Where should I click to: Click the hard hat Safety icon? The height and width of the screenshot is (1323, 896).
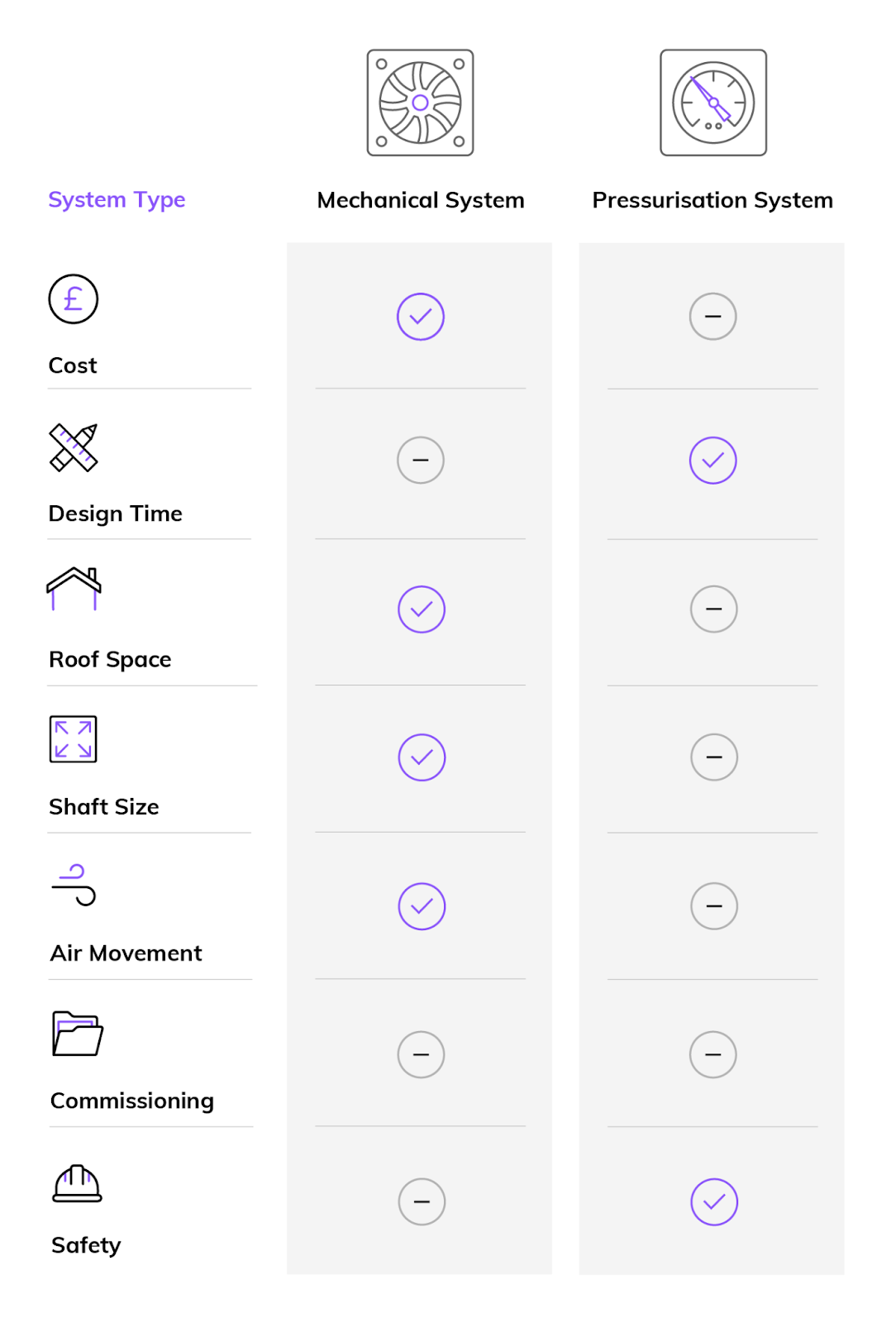(77, 1182)
